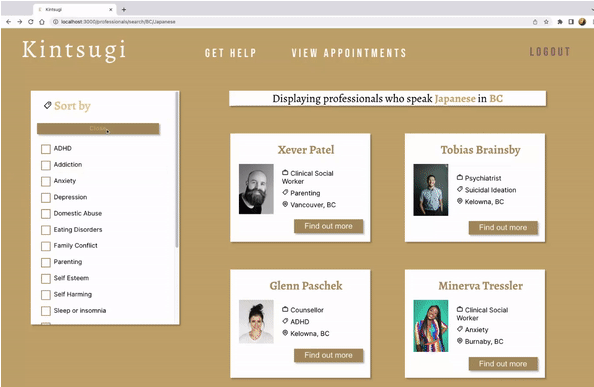Click the Tobias Brainsby name heading
The width and height of the screenshot is (594, 387).
click(x=480, y=150)
